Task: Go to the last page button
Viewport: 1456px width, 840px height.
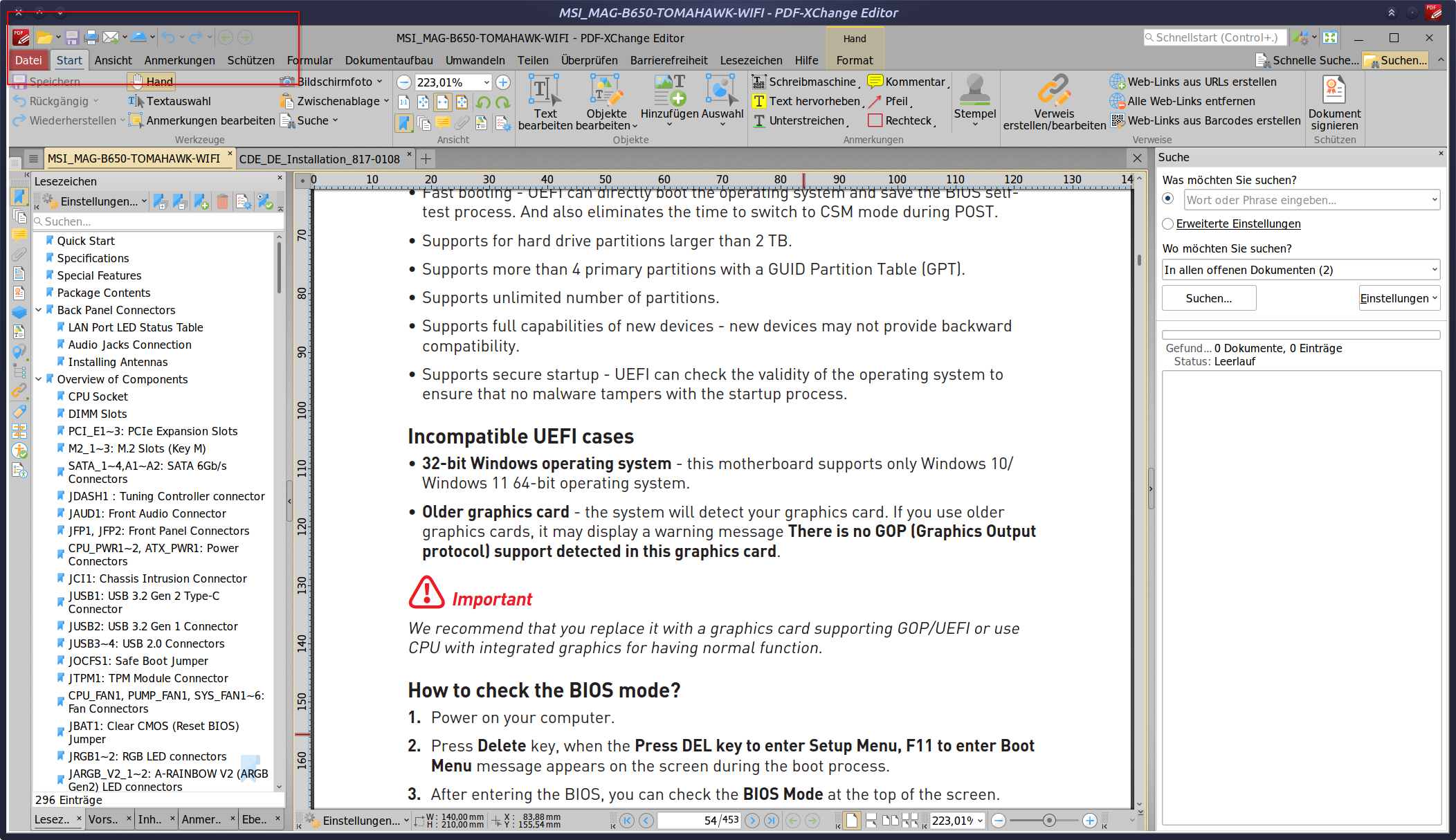Action: [x=772, y=821]
